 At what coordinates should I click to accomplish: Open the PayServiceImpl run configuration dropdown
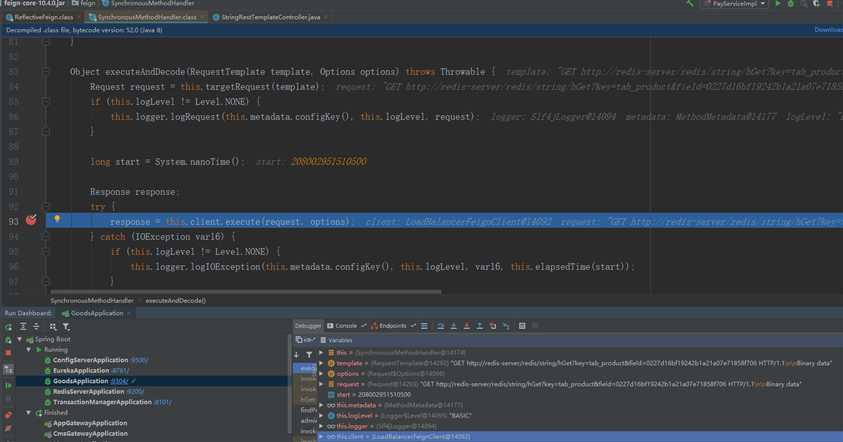point(735,4)
